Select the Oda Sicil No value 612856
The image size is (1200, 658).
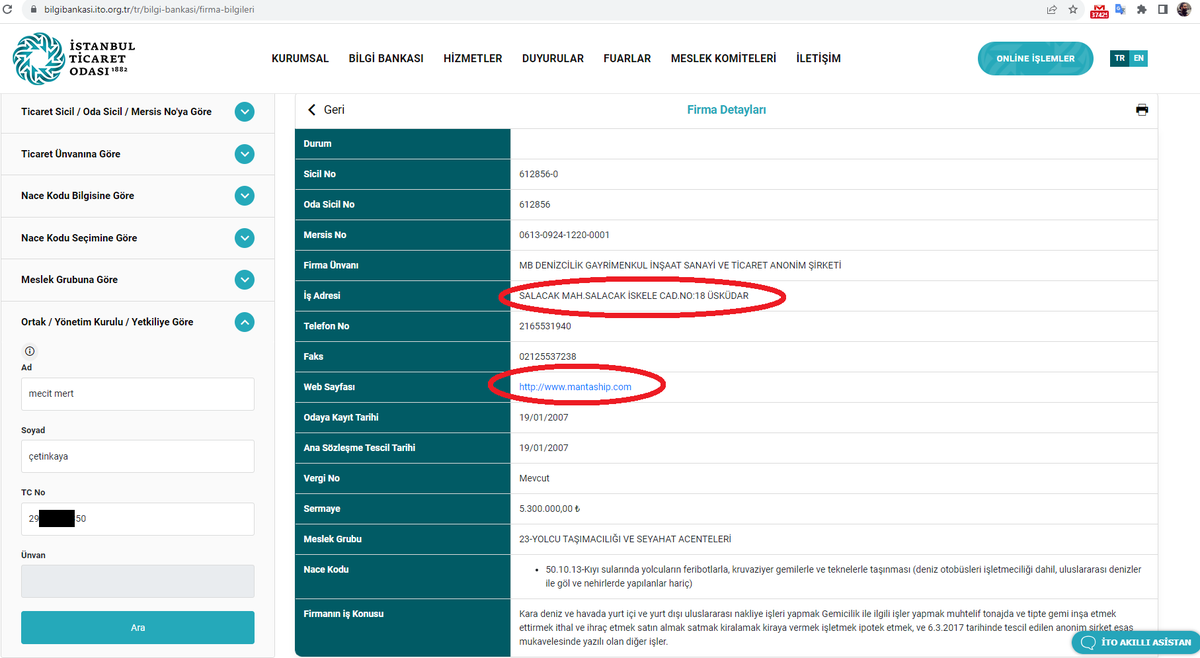(535, 204)
